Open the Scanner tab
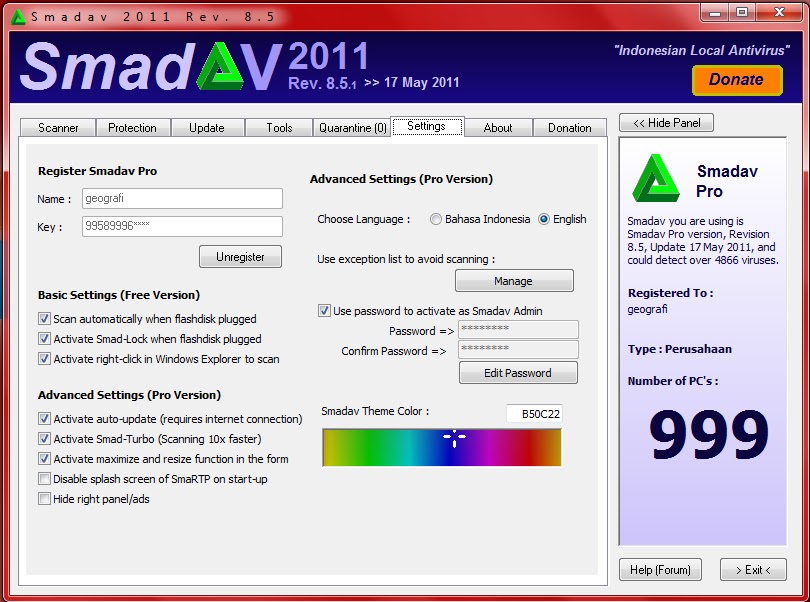 coord(58,128)
